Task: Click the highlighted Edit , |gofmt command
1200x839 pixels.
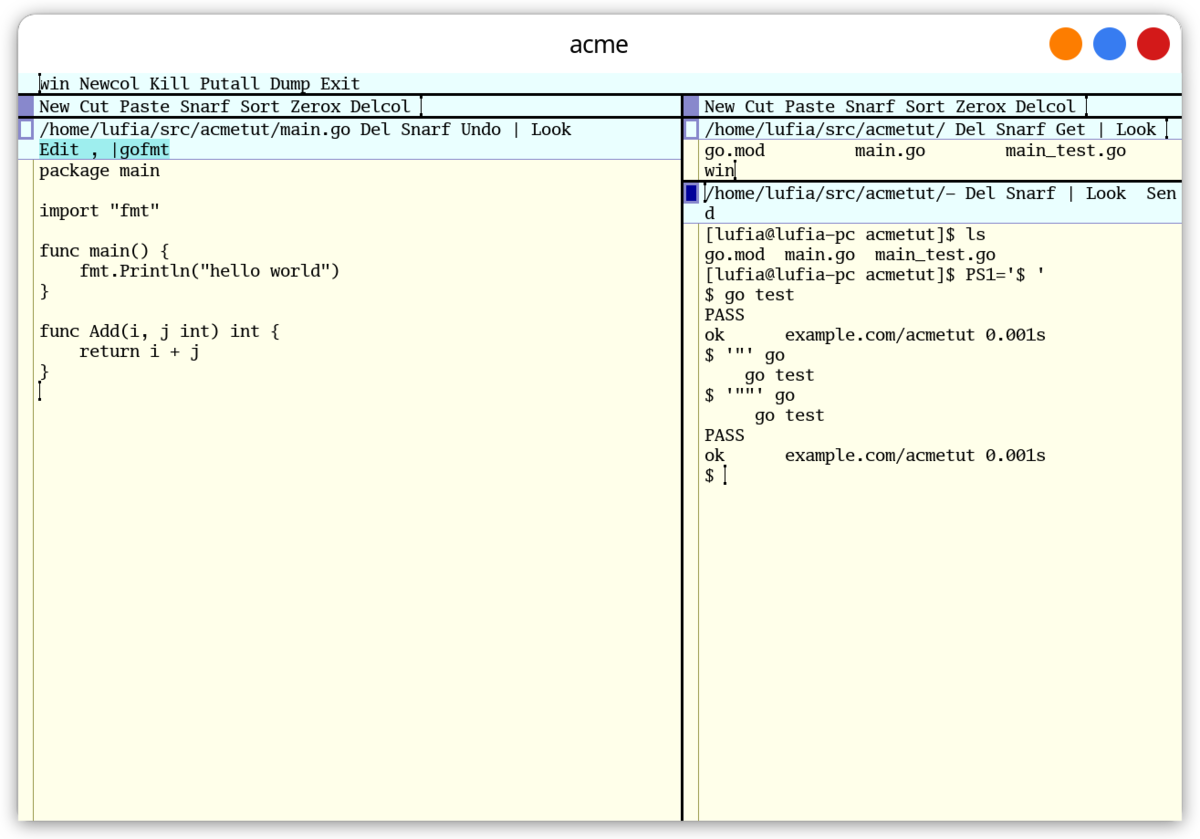Action: pos(105,150)
